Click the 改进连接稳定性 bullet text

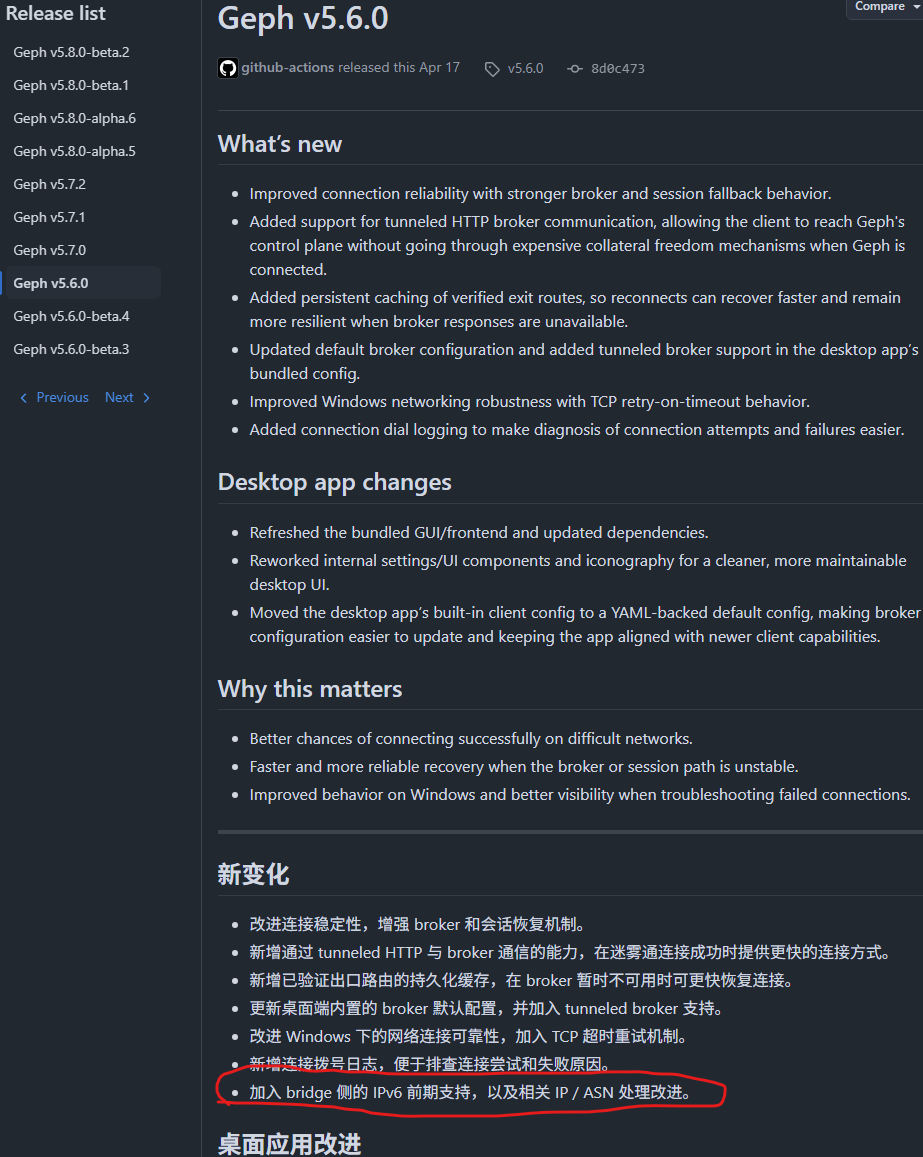(420, 925)
